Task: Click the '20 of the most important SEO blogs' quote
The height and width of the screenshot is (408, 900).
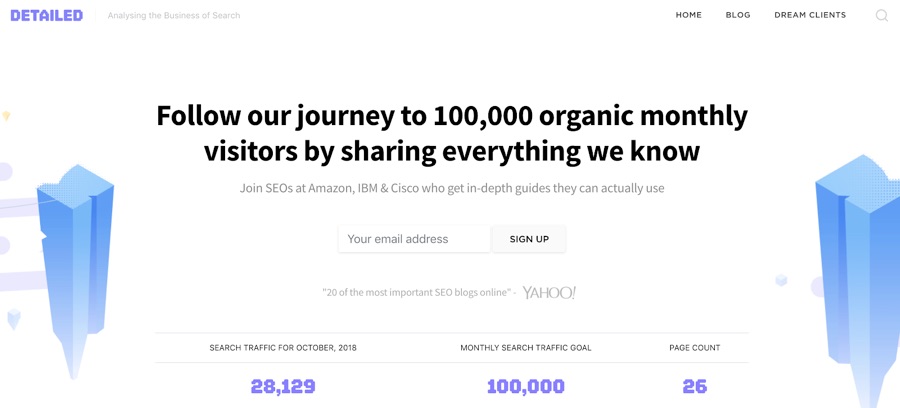Action: click(x=417, y=292)
